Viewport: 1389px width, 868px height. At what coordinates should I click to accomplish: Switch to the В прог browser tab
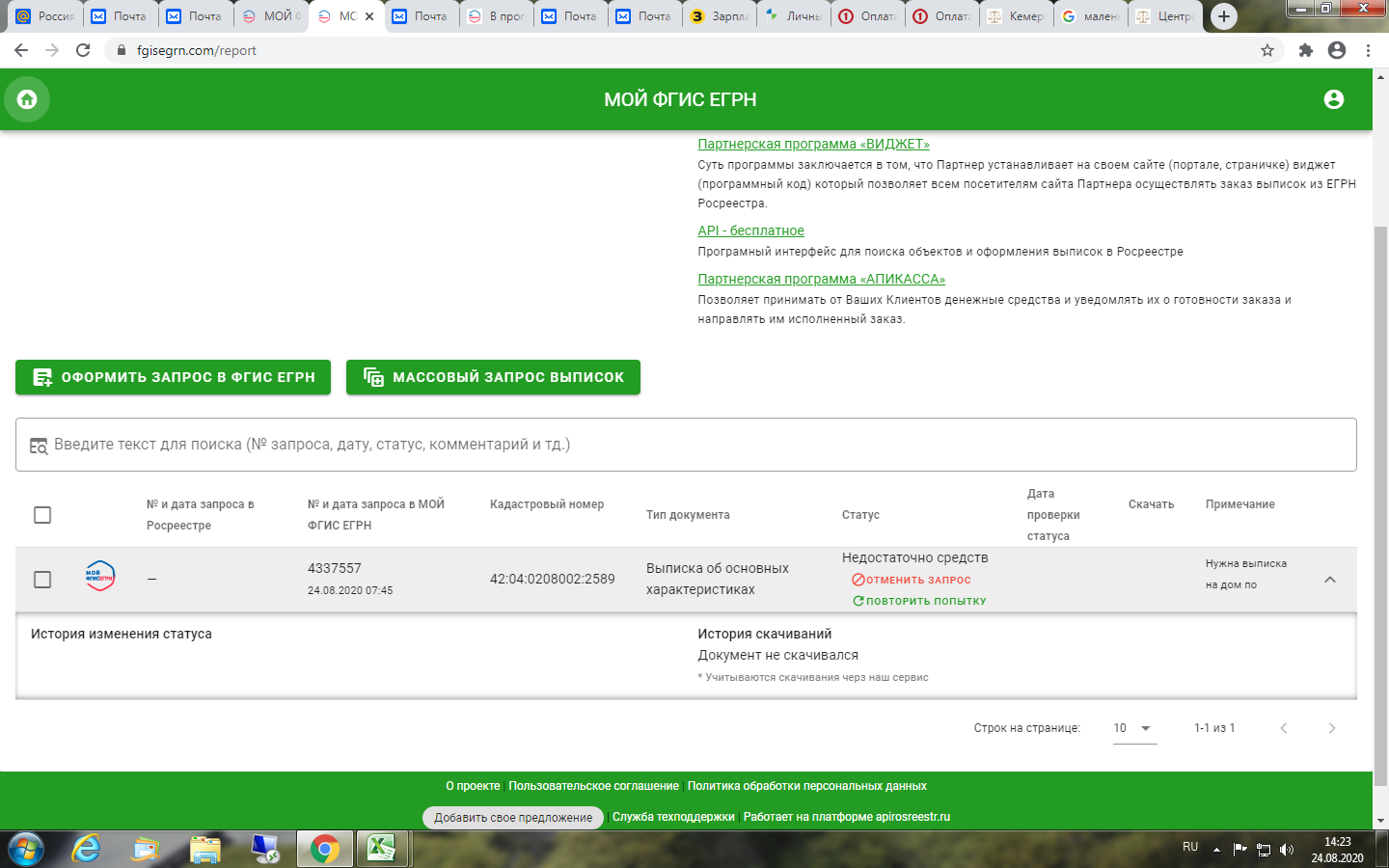pyautogui.click(x=496, y=16)
